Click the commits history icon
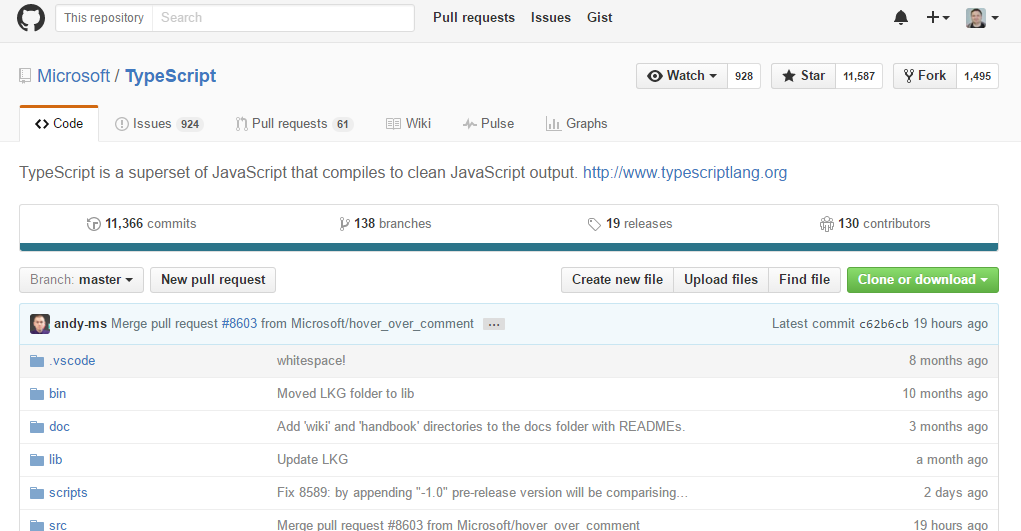The image size is (1021, 531). pos(94,224)
